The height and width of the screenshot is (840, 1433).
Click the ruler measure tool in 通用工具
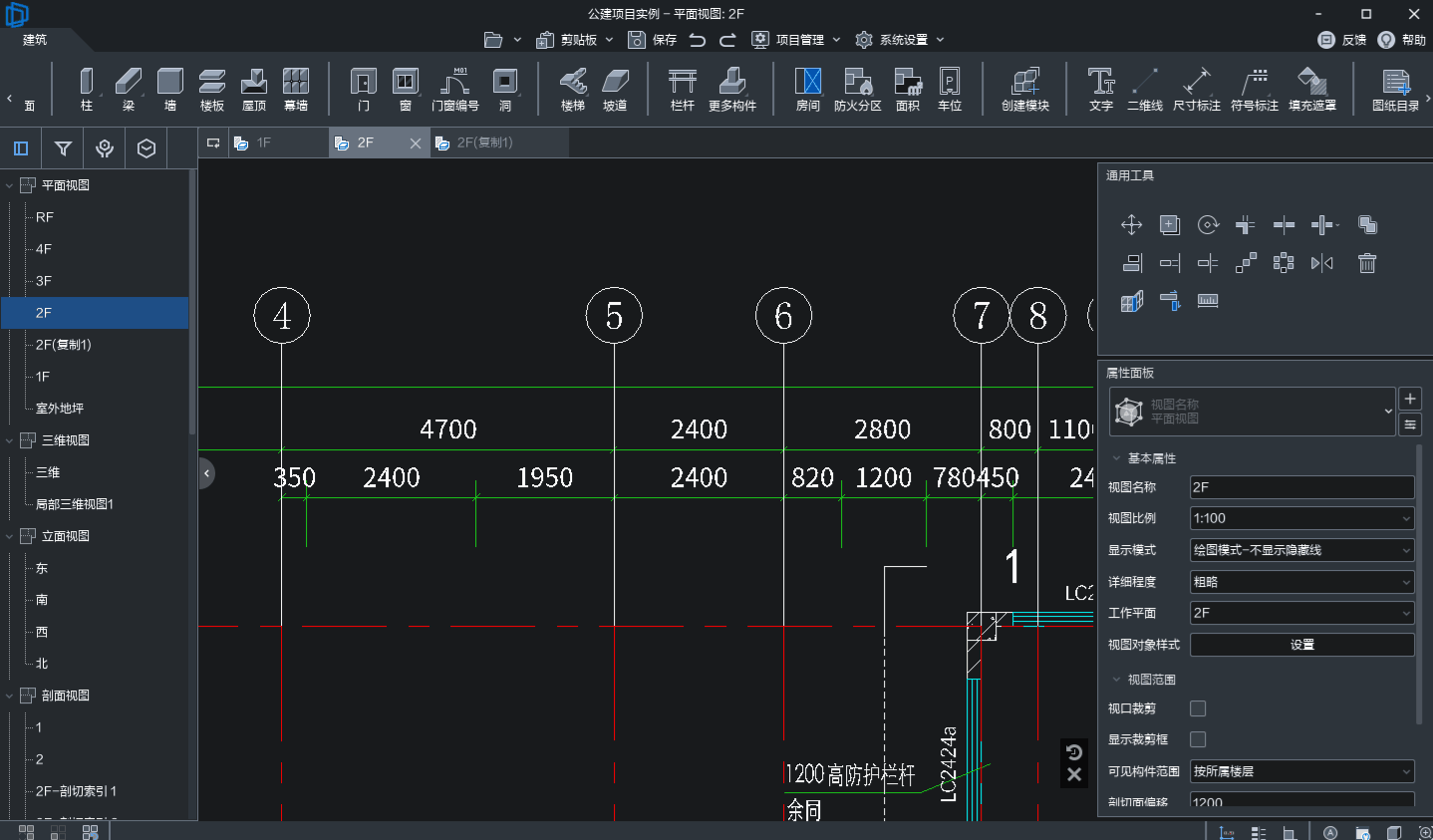click(1208, 301)
